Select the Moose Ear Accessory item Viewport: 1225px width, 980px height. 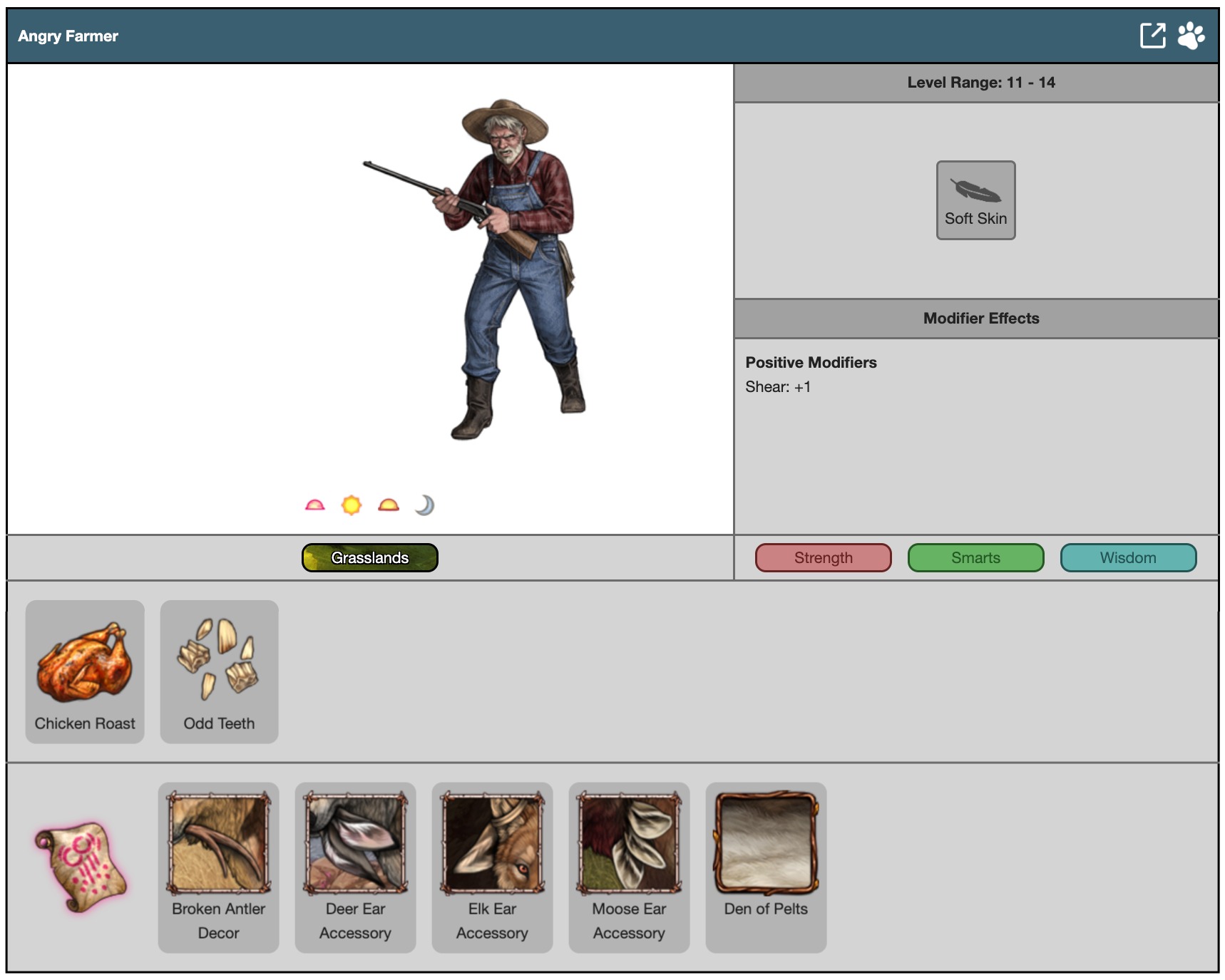[629, 867]
